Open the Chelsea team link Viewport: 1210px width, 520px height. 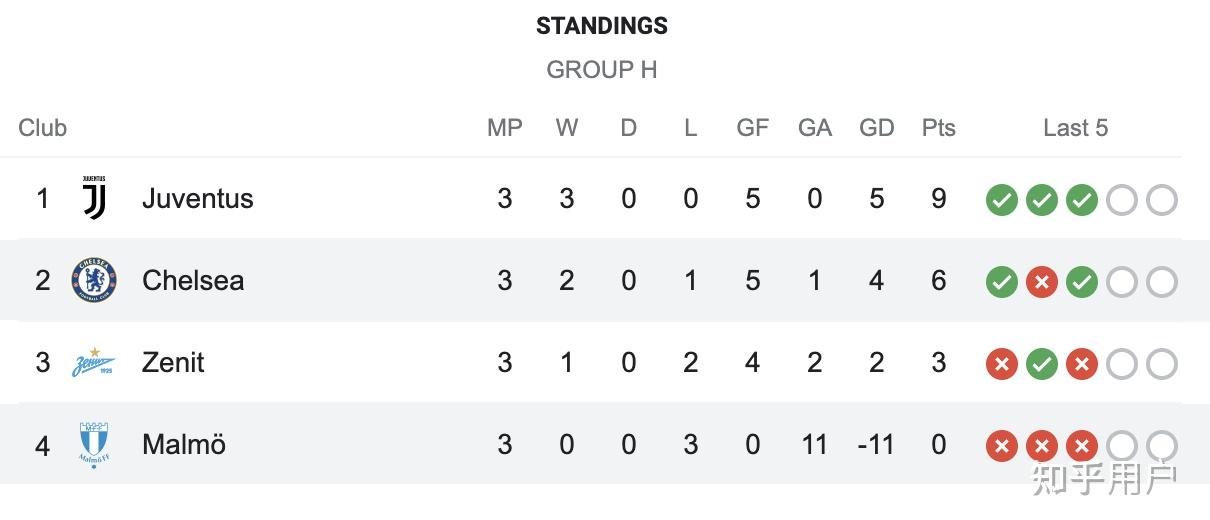point(193,280)
